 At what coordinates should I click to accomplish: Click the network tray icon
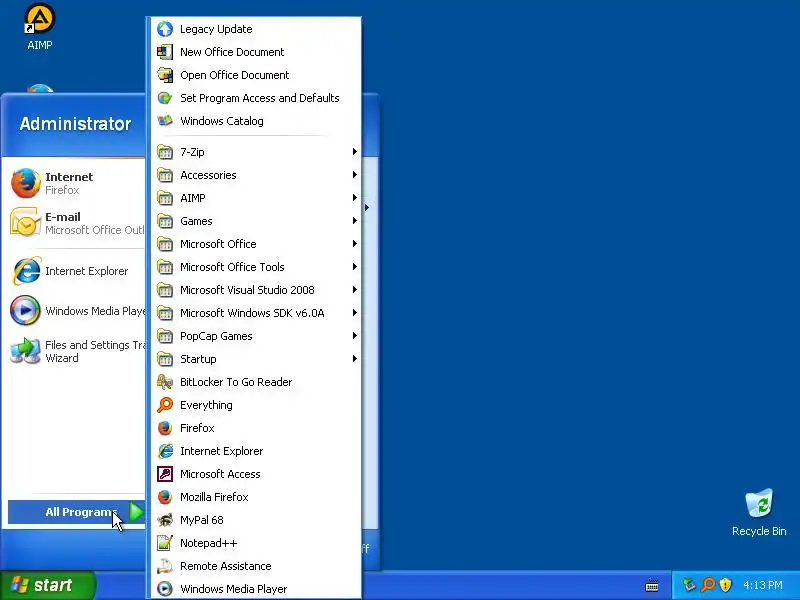(x=689, y=584)
